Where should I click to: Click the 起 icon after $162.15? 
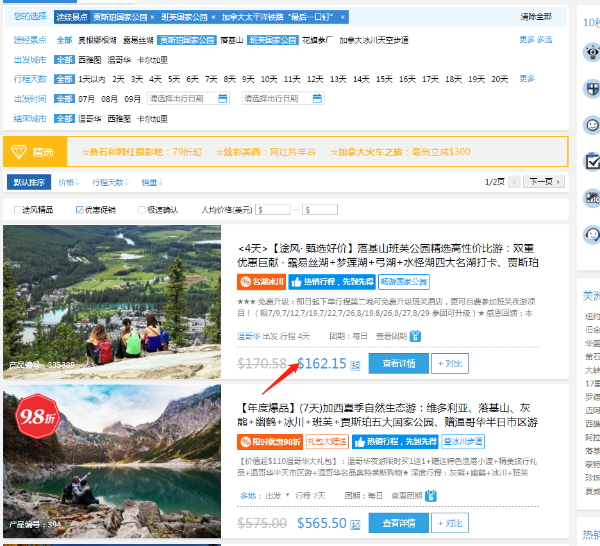click(355, 365)
